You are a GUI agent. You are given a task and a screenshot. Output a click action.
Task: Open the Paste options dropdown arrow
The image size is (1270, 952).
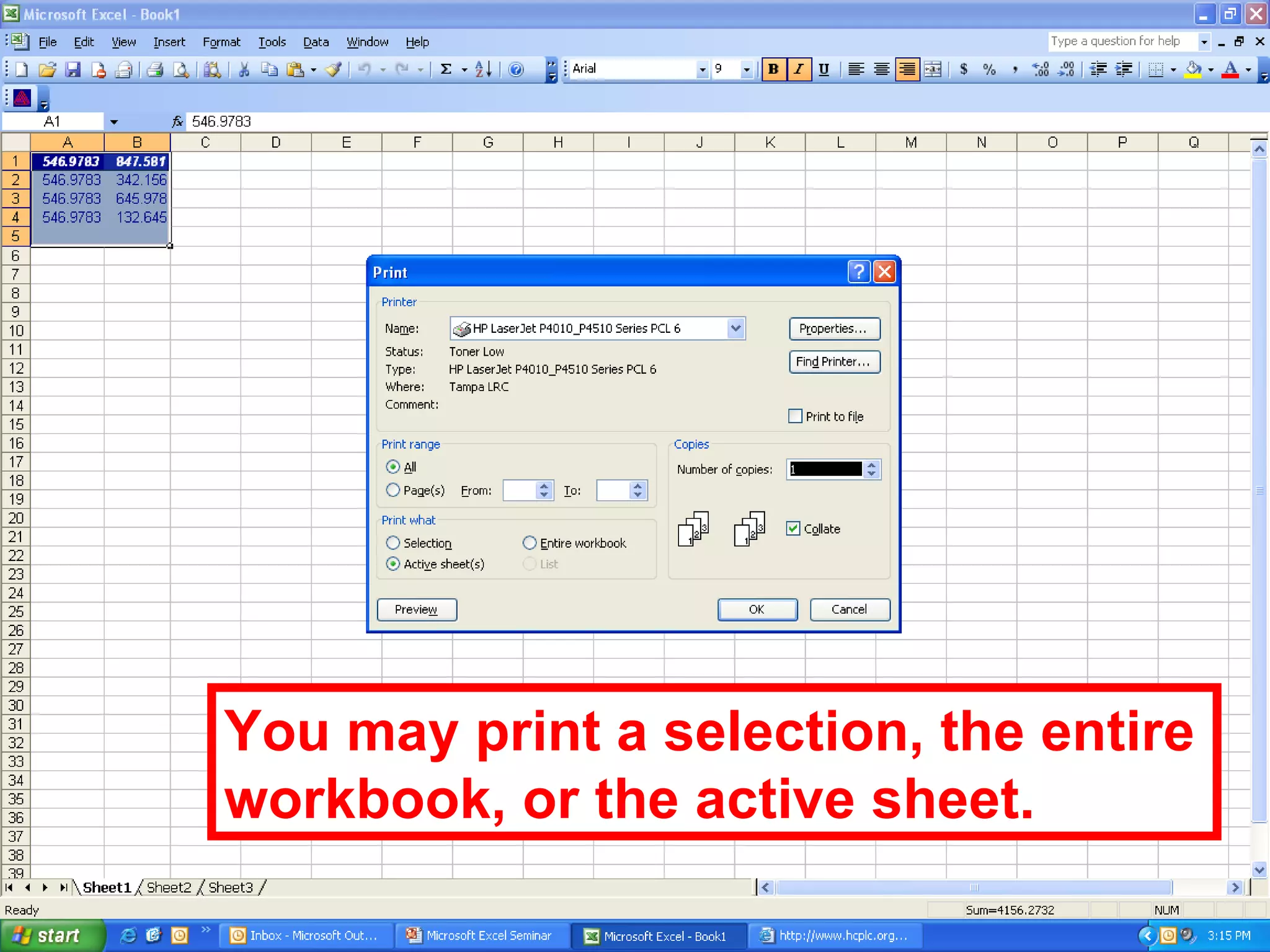[313, 69]
